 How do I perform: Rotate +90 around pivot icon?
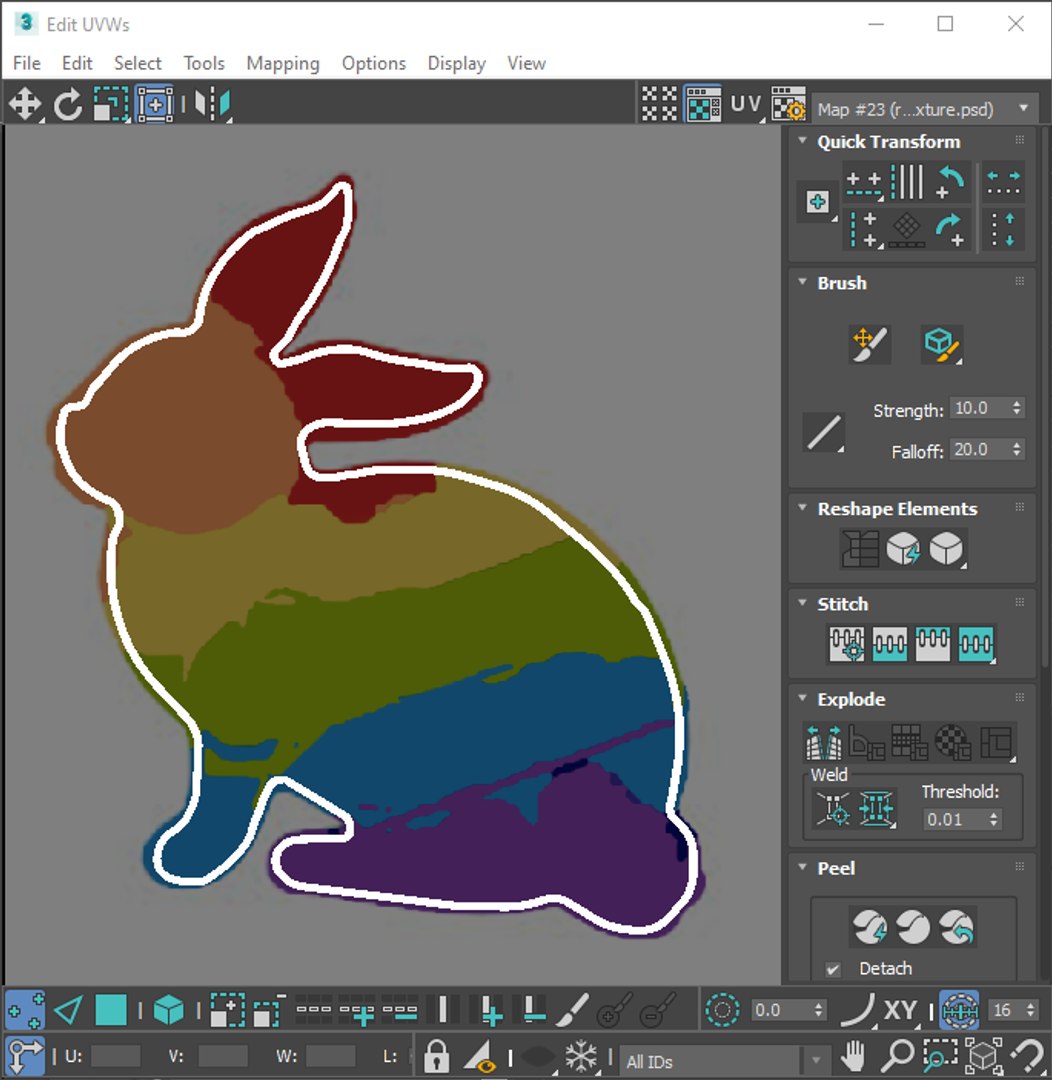pos(951,229)
